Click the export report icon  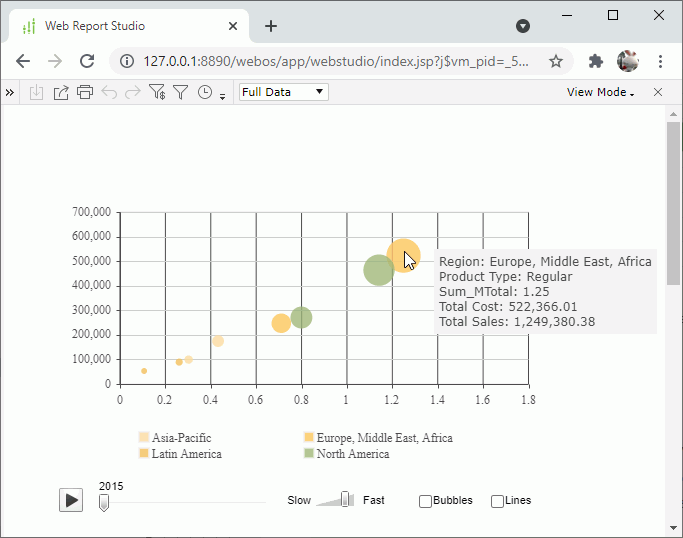click(x=60, y=92)
